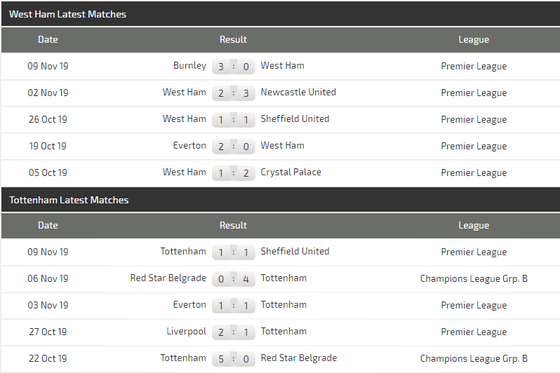Click the Newcastle United team name
Screen dimensions: 560x373
[x=298, y=92]
